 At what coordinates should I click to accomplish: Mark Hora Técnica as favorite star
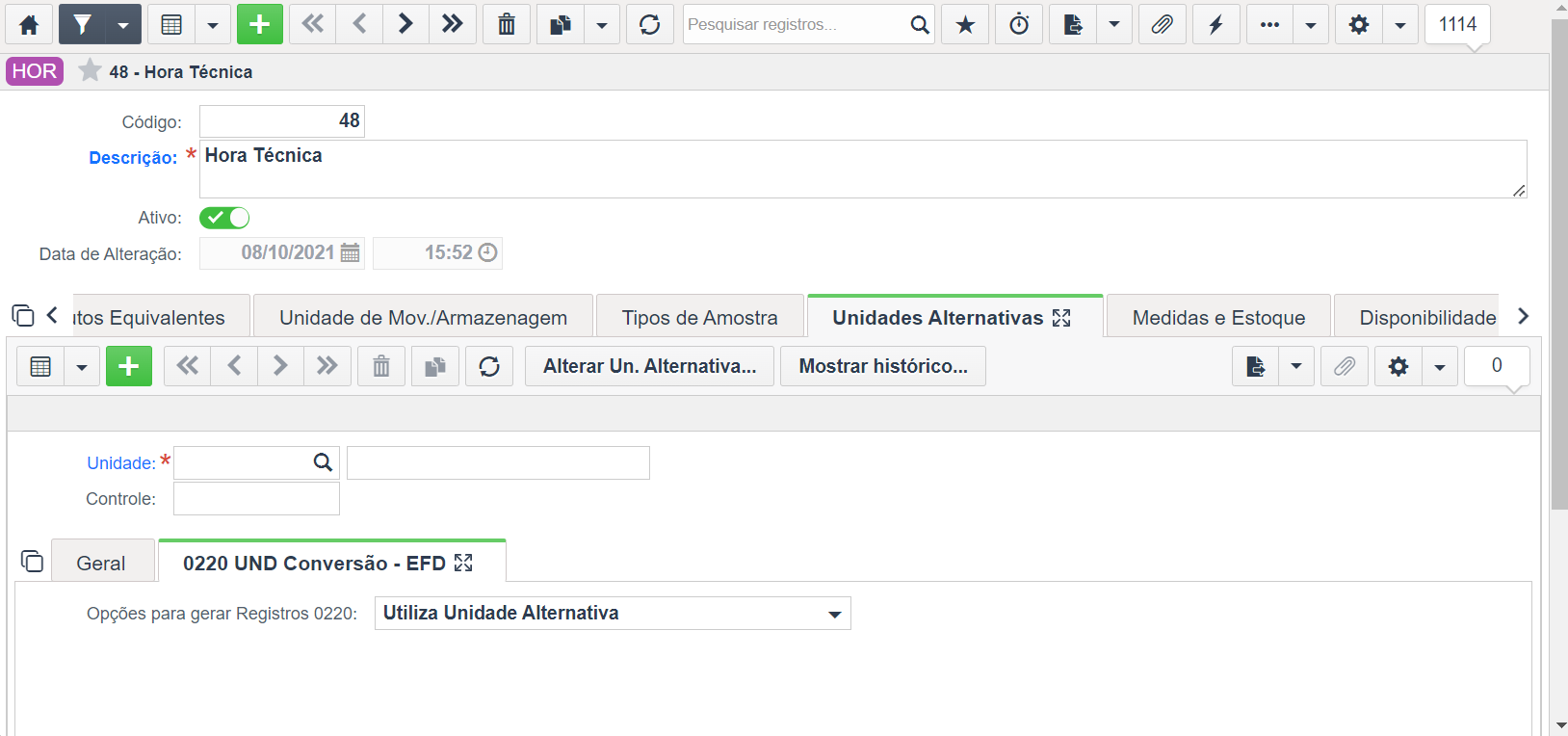[x=90, y=70]
